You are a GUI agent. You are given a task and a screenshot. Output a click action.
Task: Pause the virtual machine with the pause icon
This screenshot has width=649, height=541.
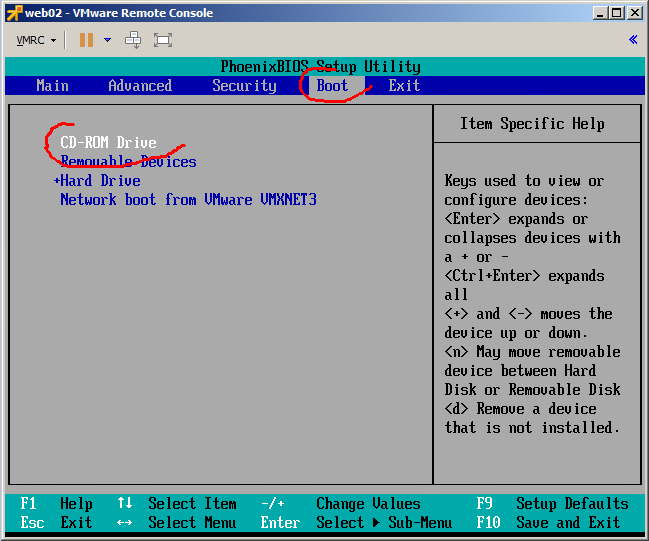[x=86, y=40]
